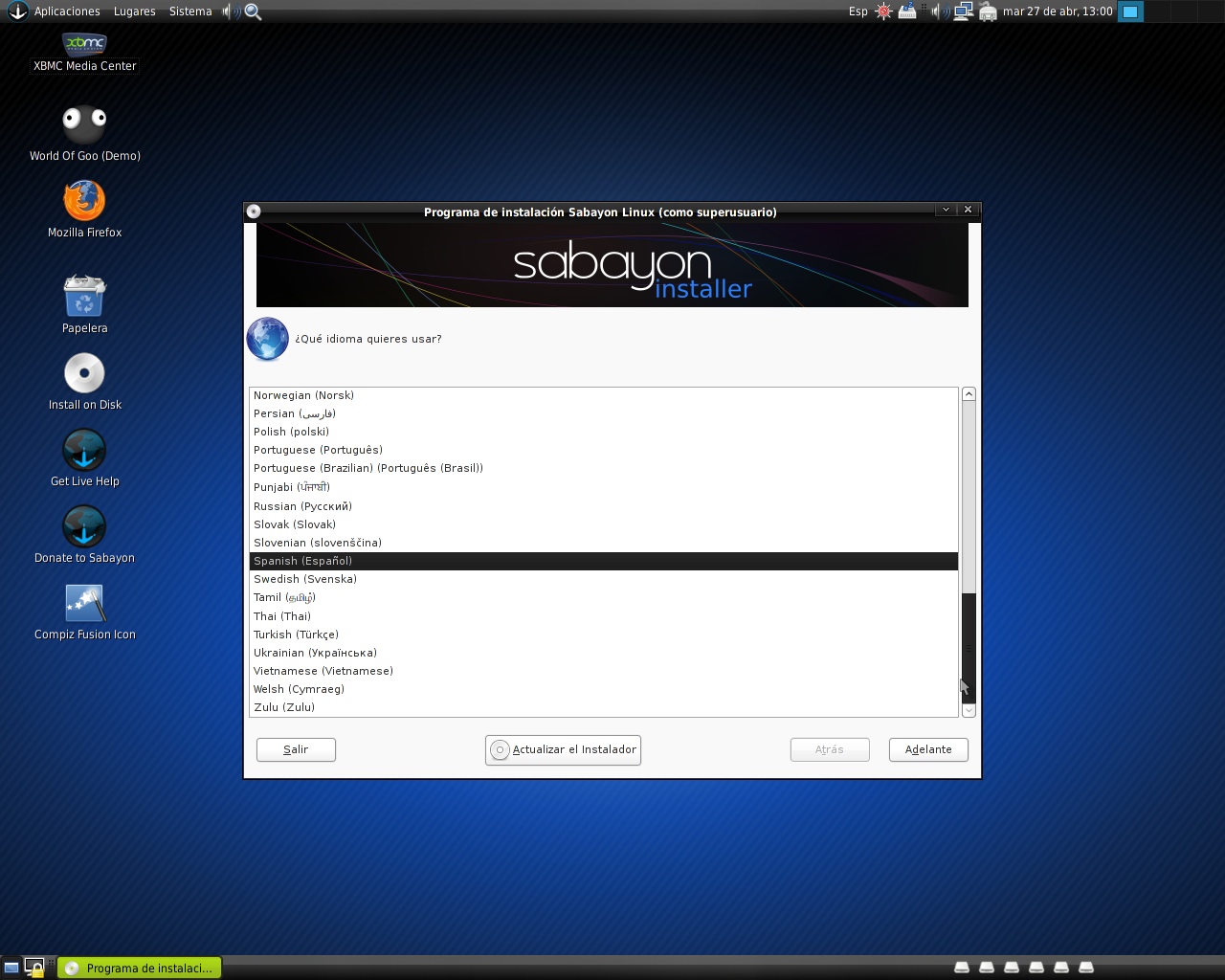Shade the installer window with titlebar arrow
The height and width of the screenshot is (980, 1225).
(946, 210)
